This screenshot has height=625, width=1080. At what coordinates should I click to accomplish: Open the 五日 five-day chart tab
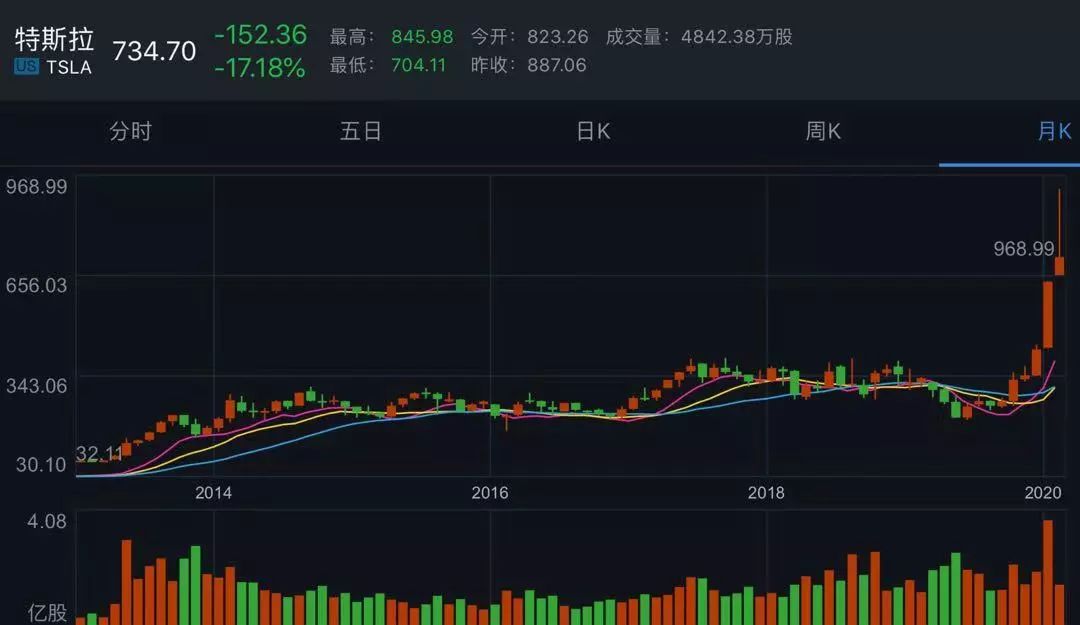click(x=361, y=132)
